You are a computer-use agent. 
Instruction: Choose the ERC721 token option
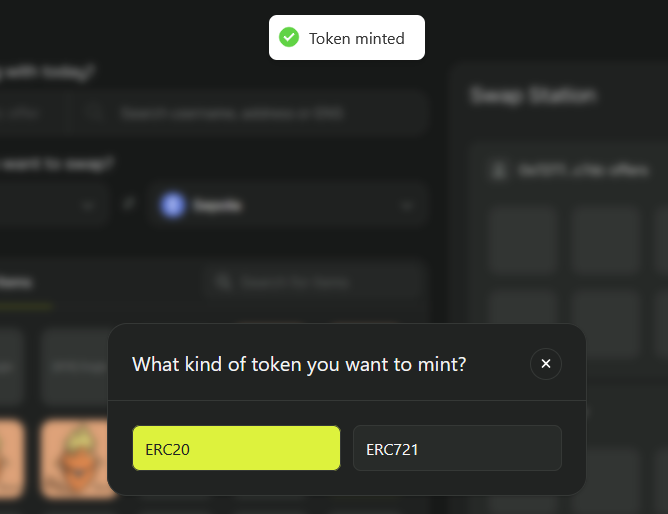pyautogui.click(x=457, y=448)
